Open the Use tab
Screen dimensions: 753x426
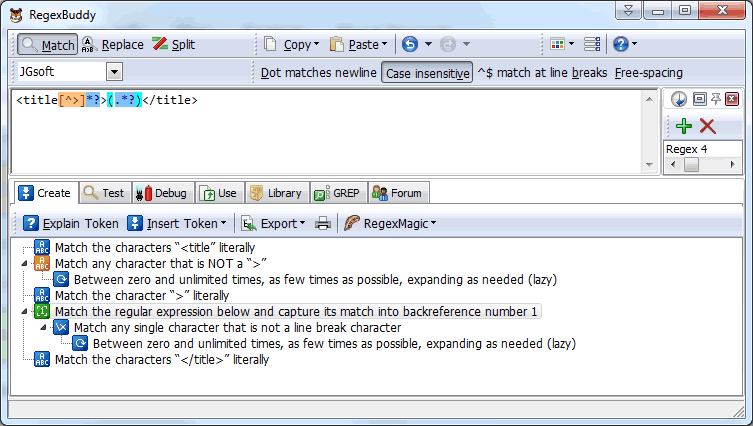tap(219, 193)
